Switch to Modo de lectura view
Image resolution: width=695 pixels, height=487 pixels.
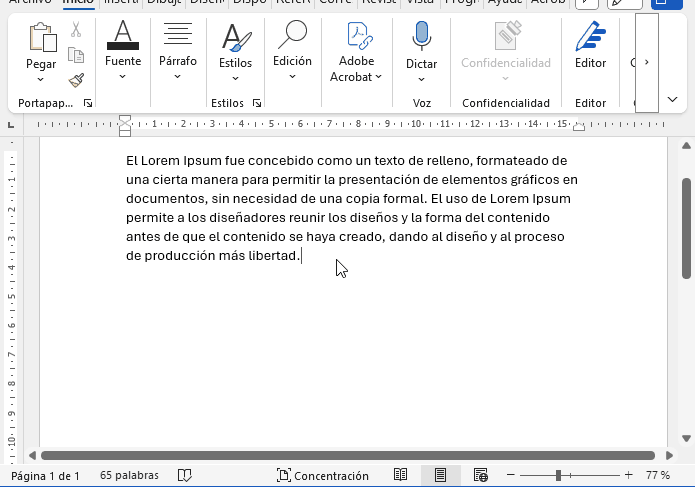[400, 476]
